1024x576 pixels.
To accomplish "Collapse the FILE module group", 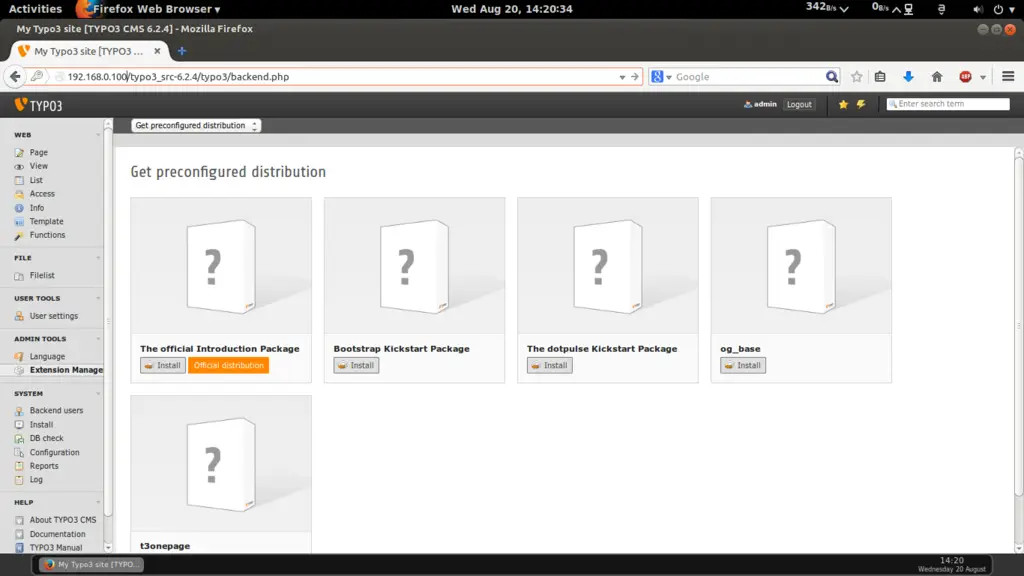I will click(x=98, y=258).
